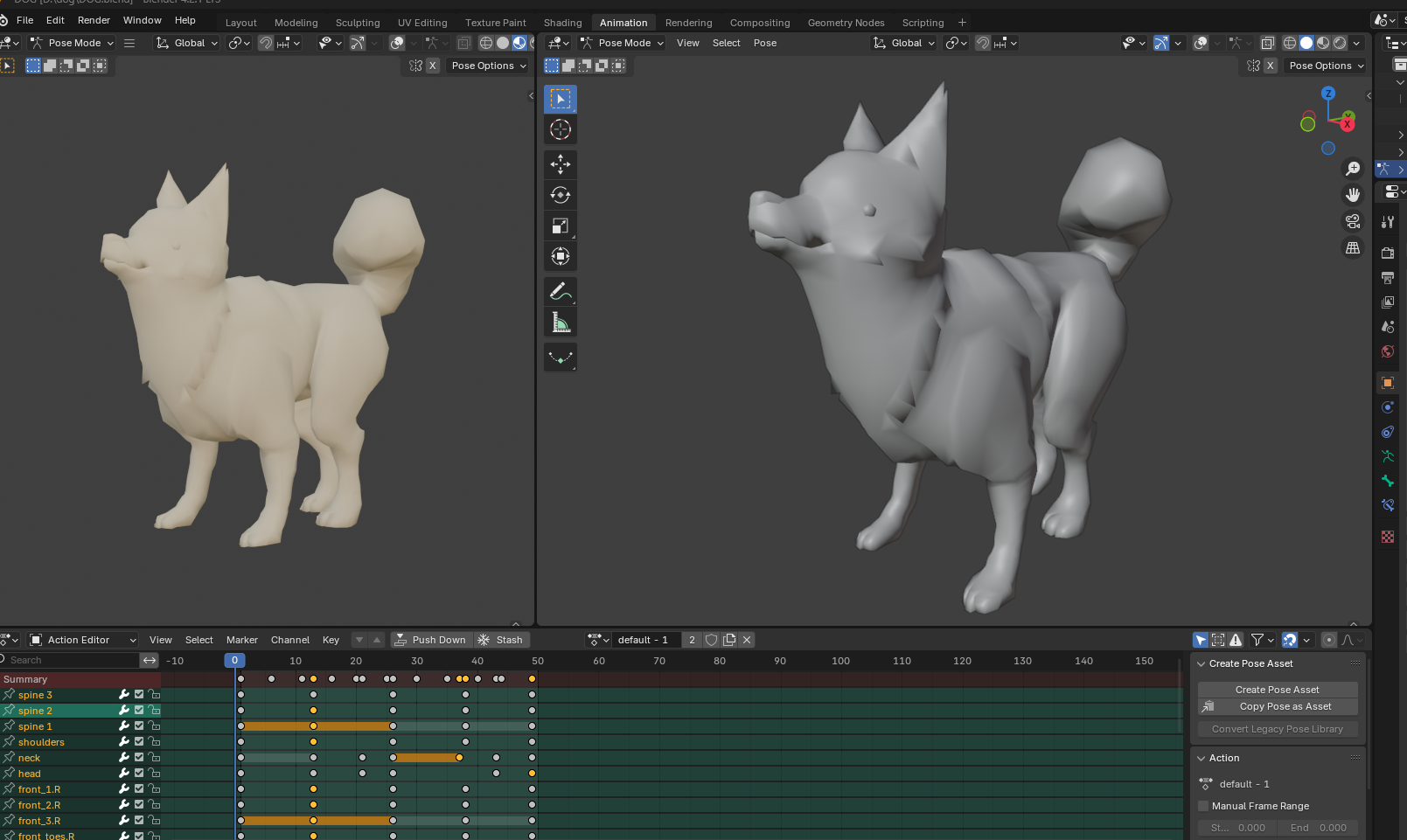This screenshot has height=840, width=1407.
Task: Open the right viewport Pose Mode dropdown
Action: (x=622, y=43)
